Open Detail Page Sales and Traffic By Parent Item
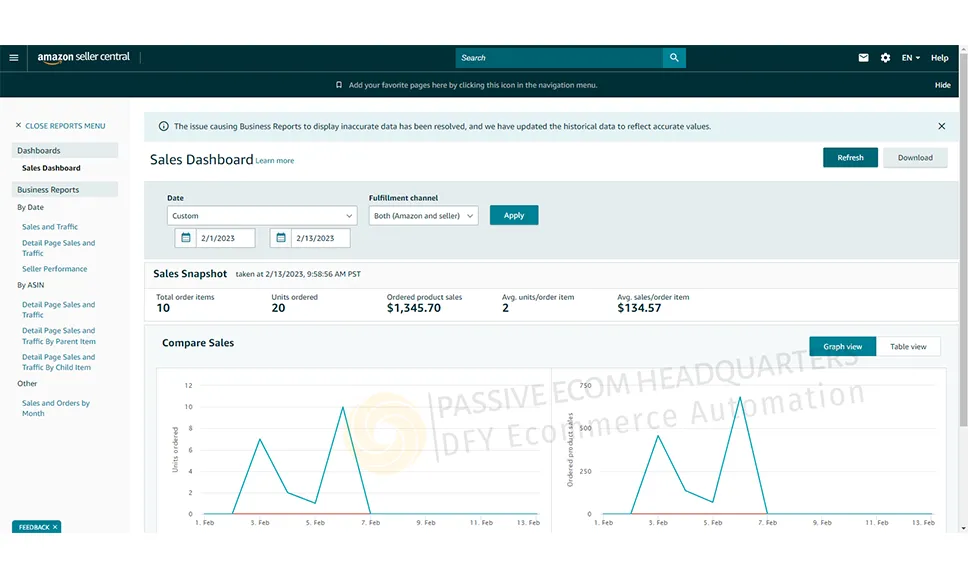Image resolution: width=968 pixels, height=579 pixels. tap(59, 336)
